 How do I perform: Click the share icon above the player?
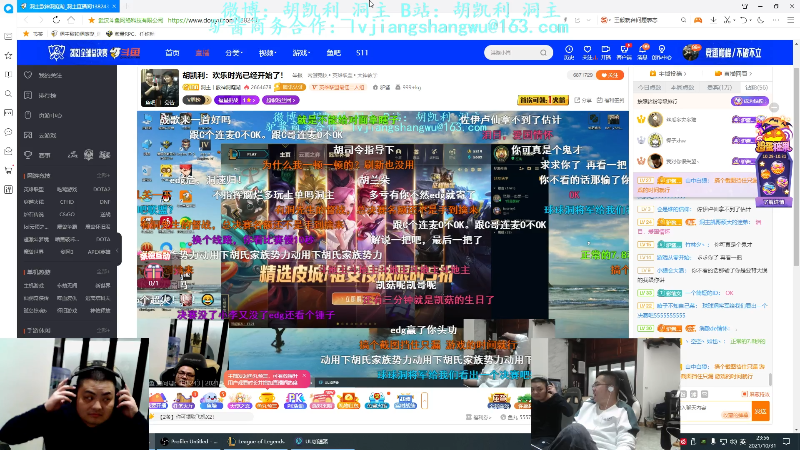pos(583,101)
